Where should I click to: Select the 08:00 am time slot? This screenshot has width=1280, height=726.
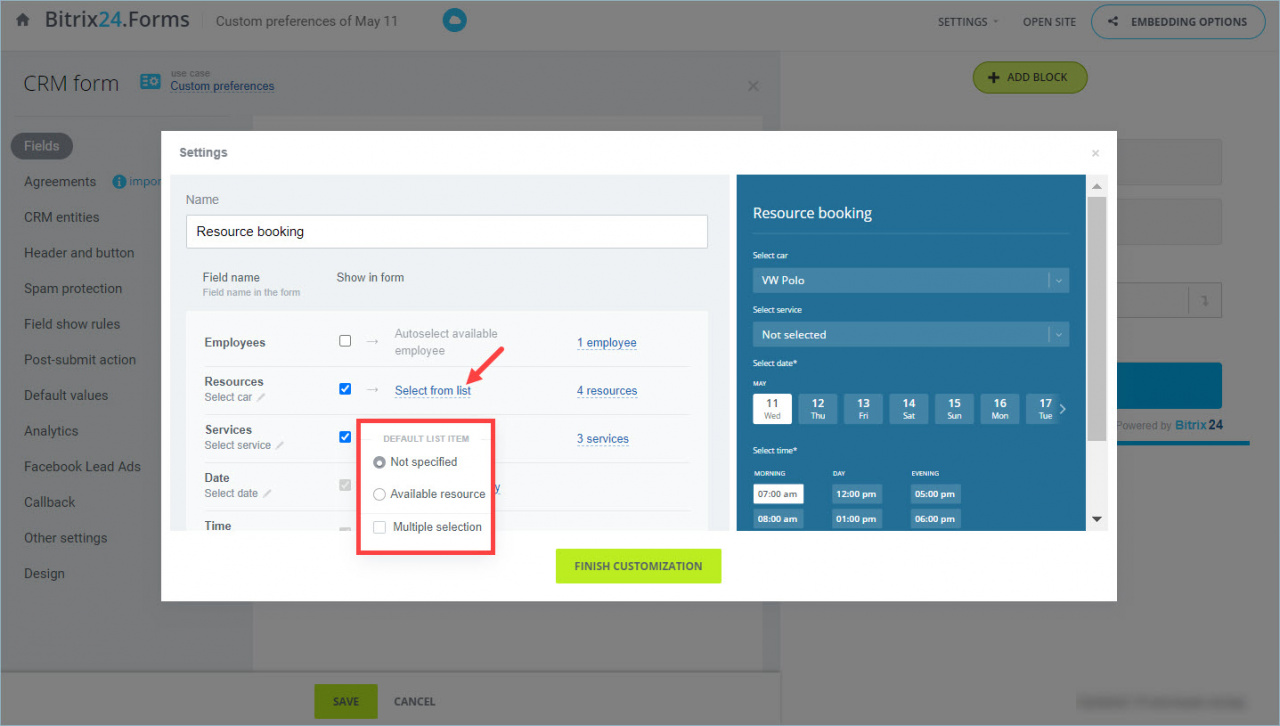coord(778,519)
